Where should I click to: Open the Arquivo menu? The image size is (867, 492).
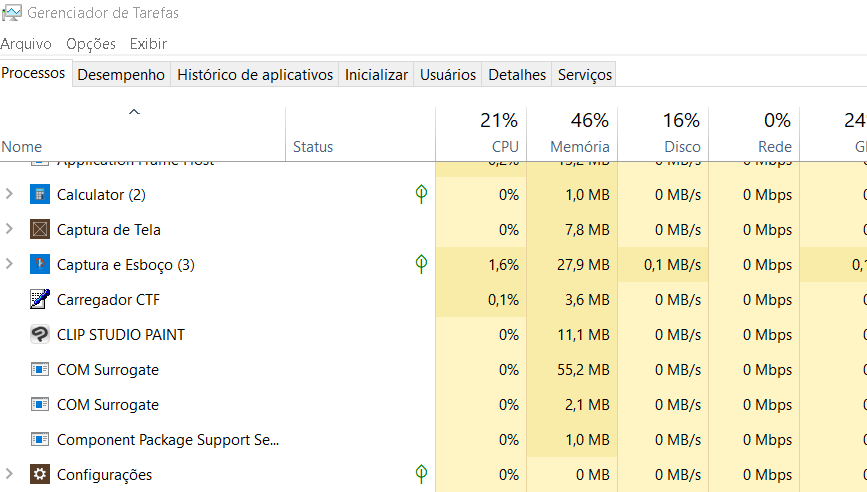pyautogui.click(x=26, y=44)
